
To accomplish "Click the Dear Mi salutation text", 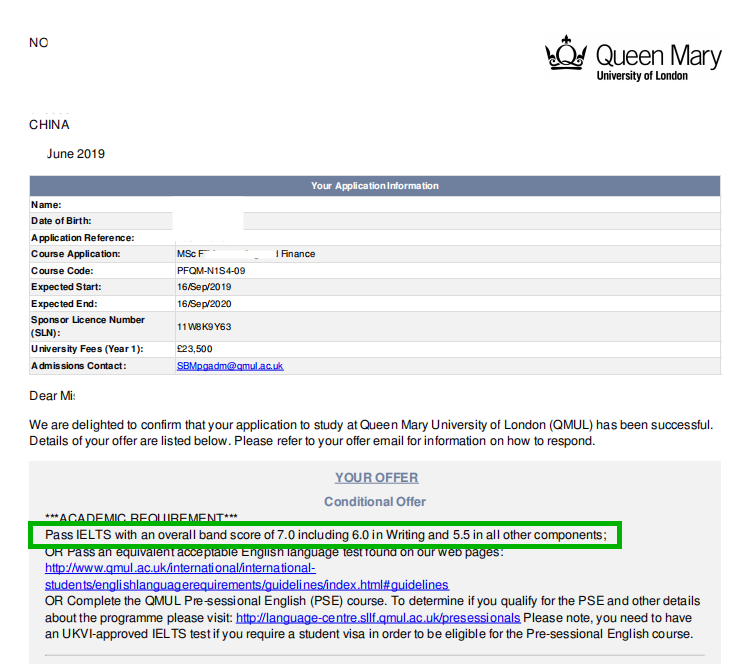I will click(x=52, y=396).
